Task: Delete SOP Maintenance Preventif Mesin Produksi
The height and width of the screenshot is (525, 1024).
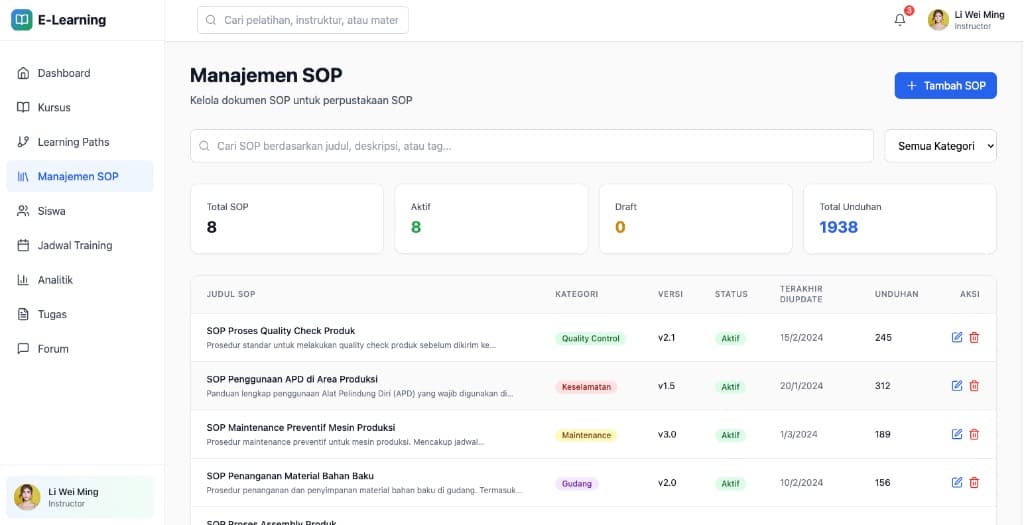Action: pyautogui.click(x=974, y=434)
